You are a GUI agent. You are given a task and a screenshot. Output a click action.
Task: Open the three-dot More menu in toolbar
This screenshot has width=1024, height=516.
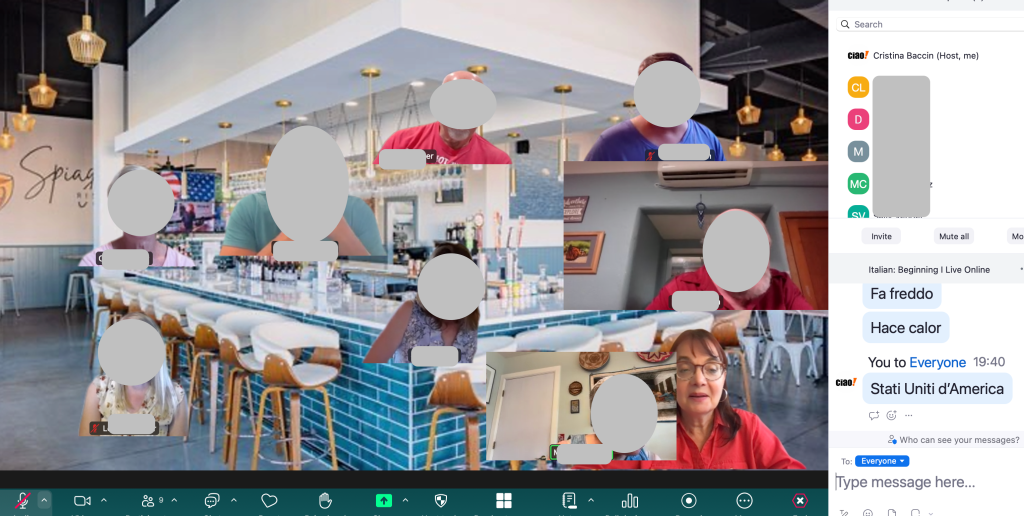(744, 500)
